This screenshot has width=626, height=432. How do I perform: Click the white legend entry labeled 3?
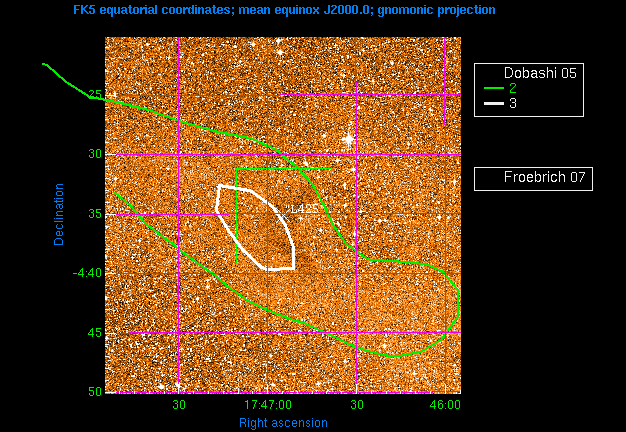tap(501, 103)
